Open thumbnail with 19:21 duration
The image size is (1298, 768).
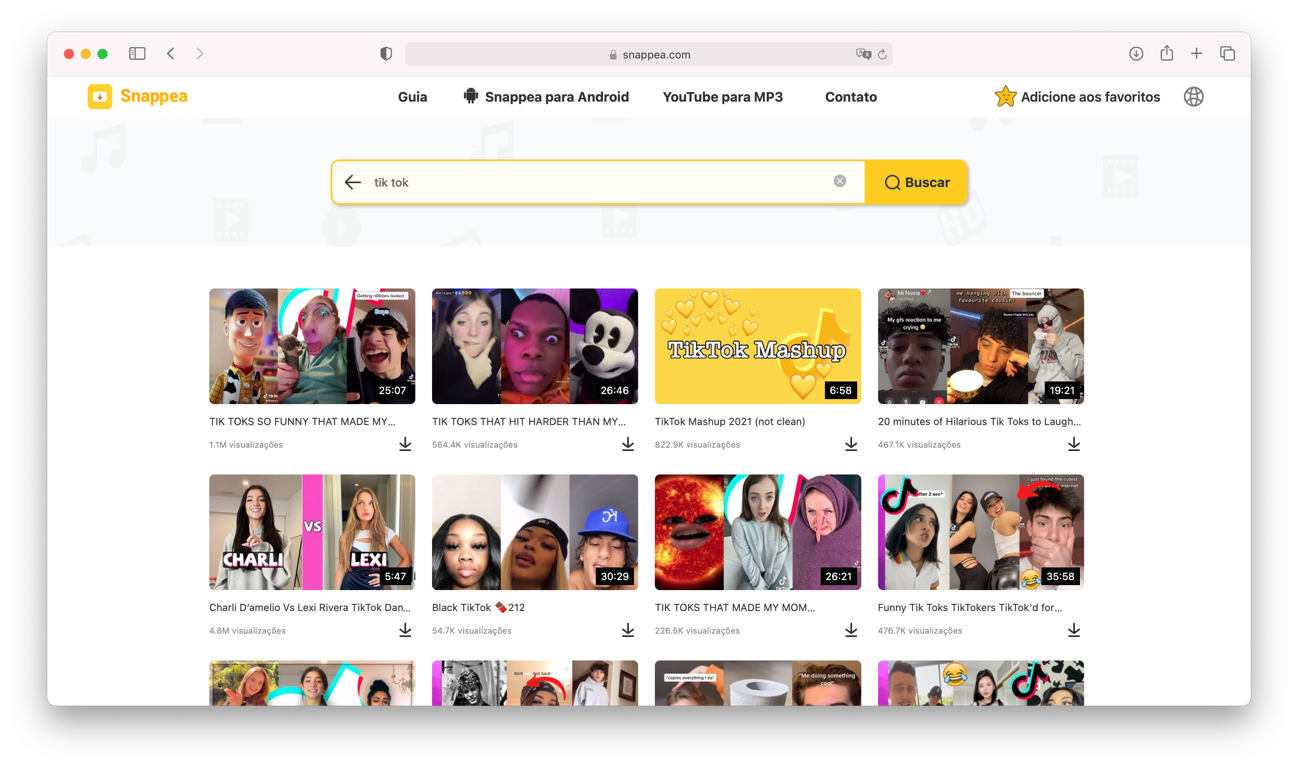(981, 346)
